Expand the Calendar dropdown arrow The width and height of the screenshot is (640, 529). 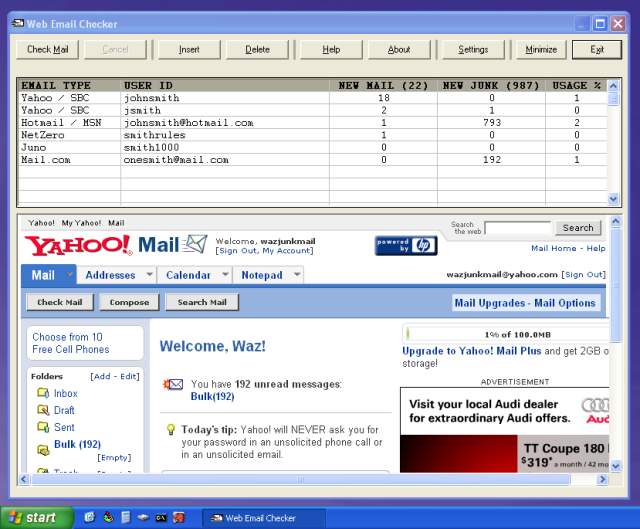coord(225,274)
